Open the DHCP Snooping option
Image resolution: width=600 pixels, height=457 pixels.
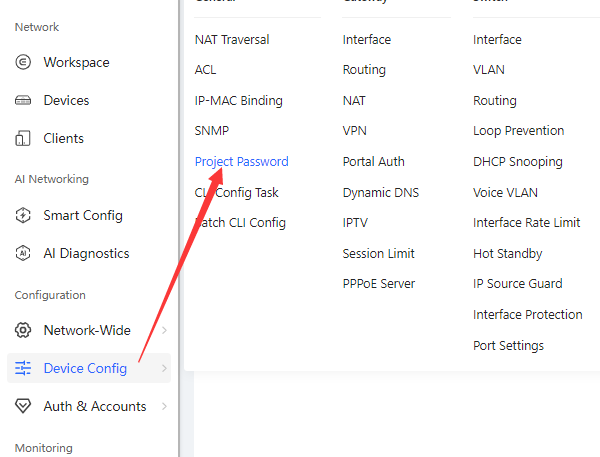pos(518,162)
